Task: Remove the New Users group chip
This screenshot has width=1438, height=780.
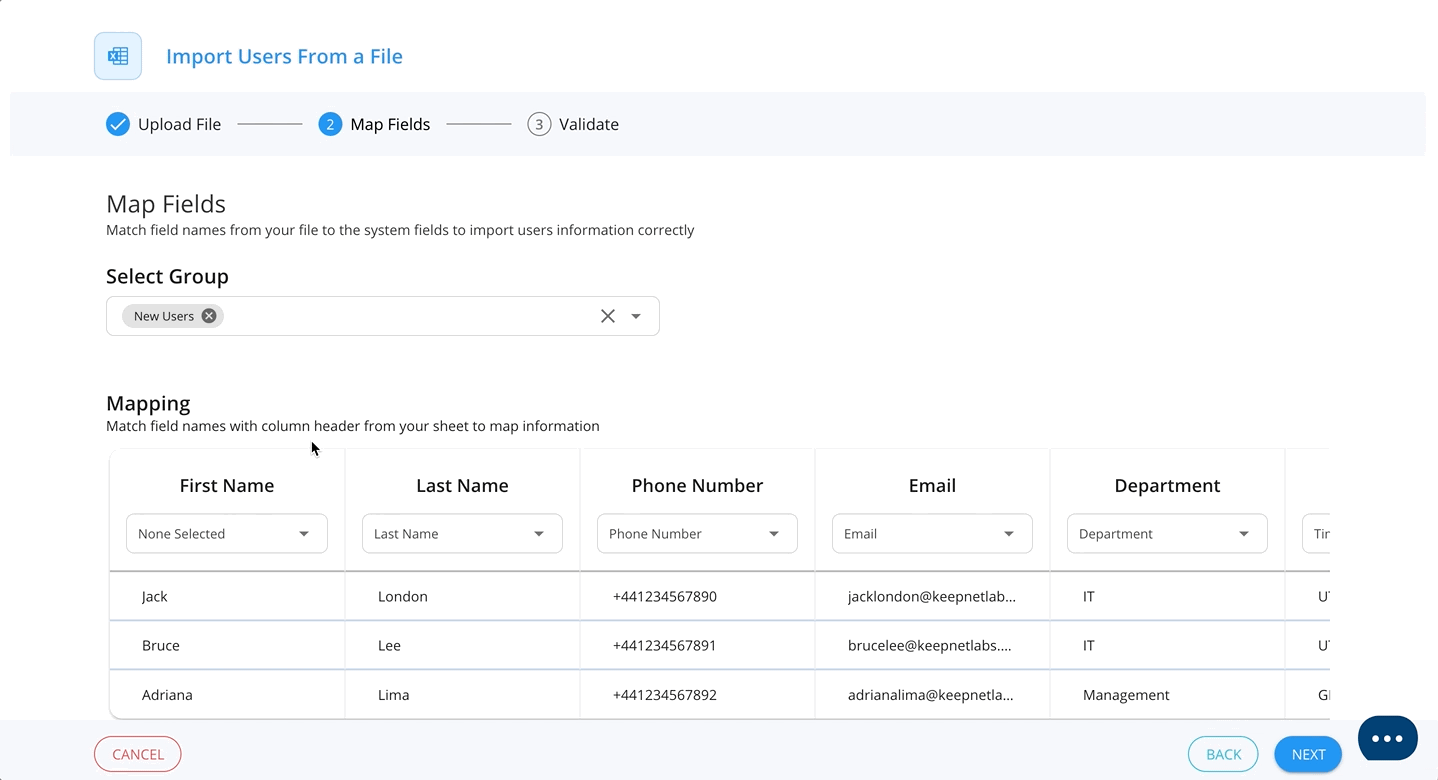Action: pyautogui.click(x=208, y=315)
